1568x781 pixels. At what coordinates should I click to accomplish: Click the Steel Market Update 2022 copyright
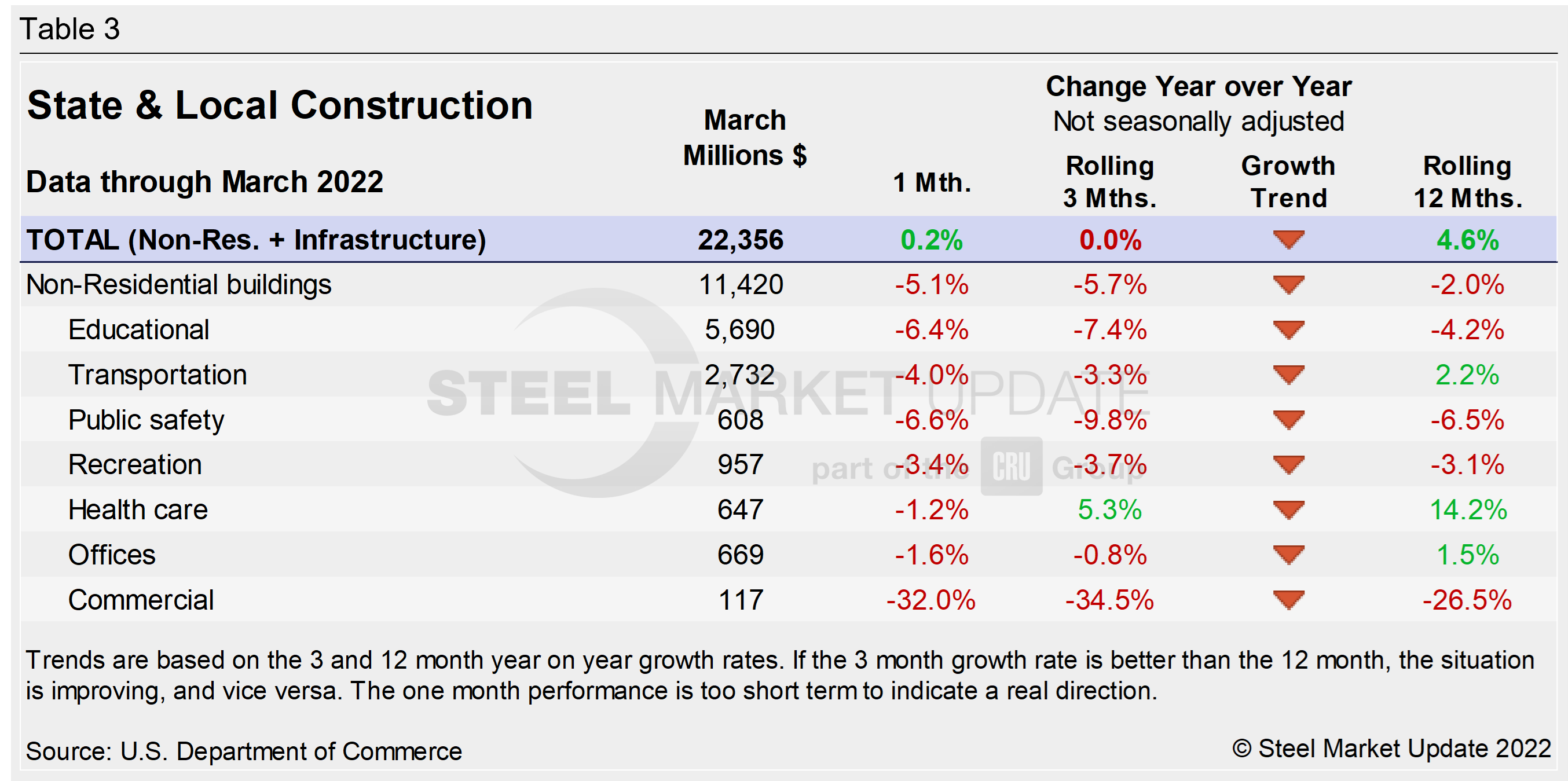coord(1391,749)
